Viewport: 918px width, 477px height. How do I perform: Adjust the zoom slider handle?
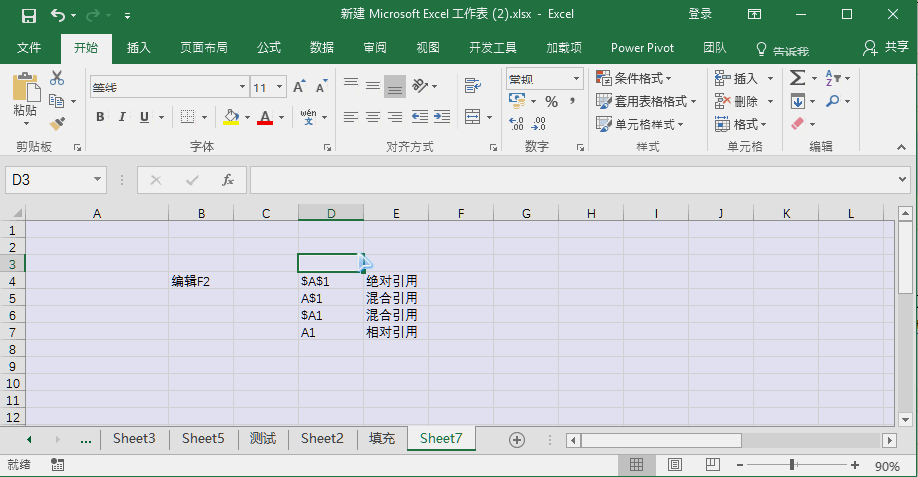792,465
